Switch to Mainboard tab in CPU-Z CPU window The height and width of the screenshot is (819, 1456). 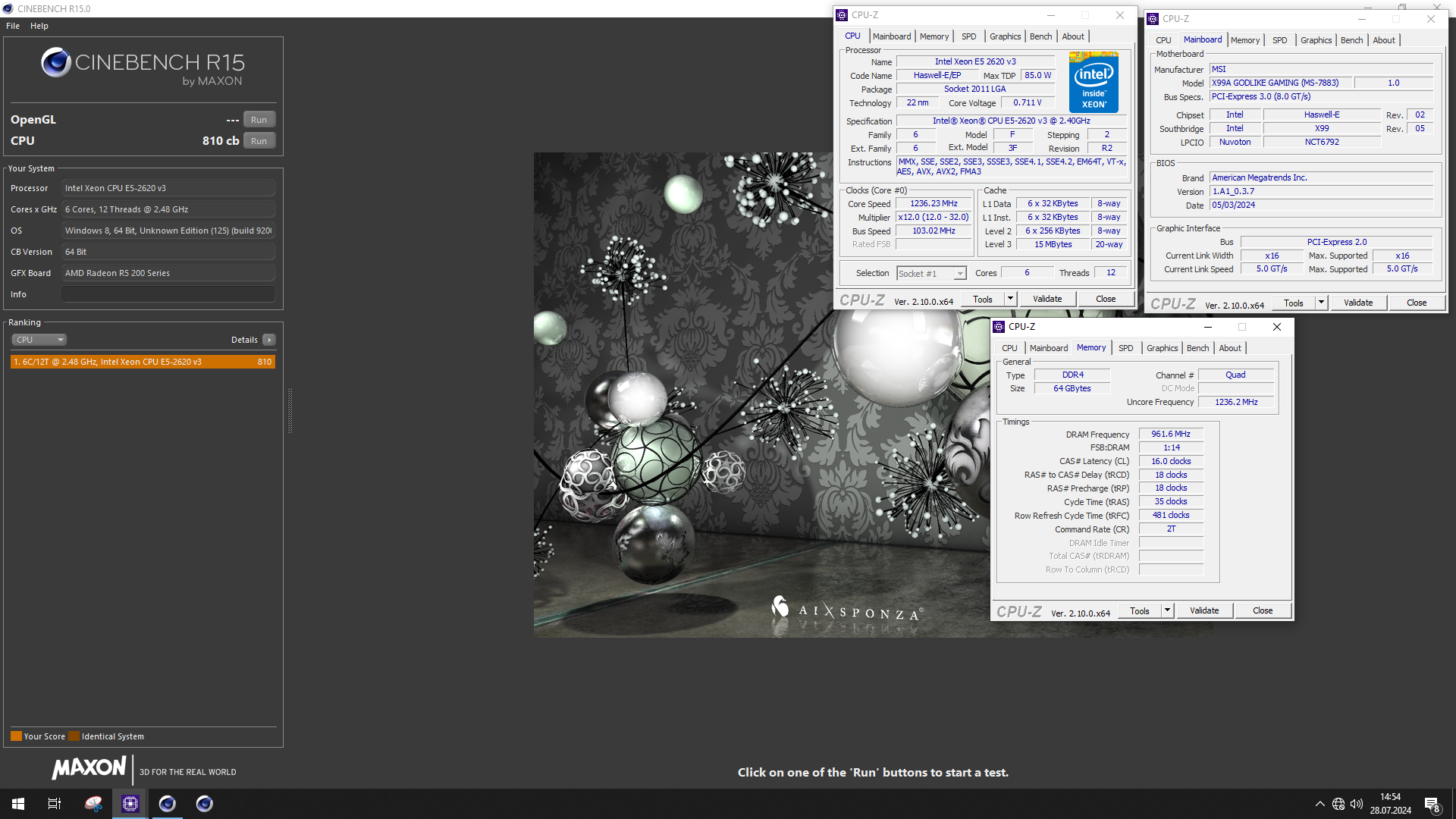892,36
